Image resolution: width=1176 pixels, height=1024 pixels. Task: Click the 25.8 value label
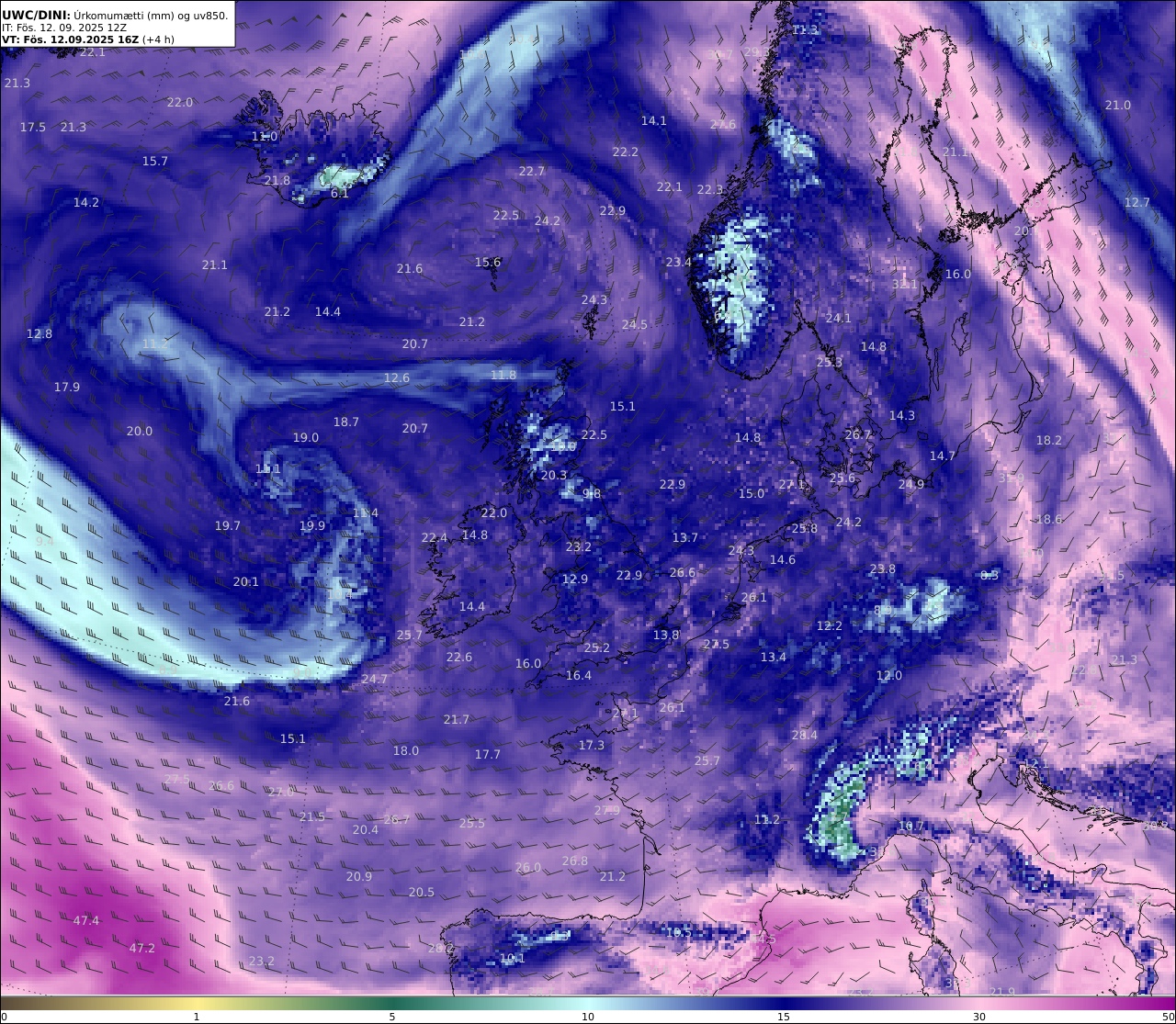tap(805, 528)
